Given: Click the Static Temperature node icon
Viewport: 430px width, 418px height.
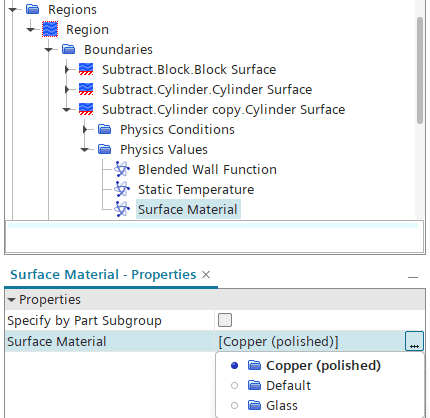Looking at the screenshot, I should click(122, 189).
